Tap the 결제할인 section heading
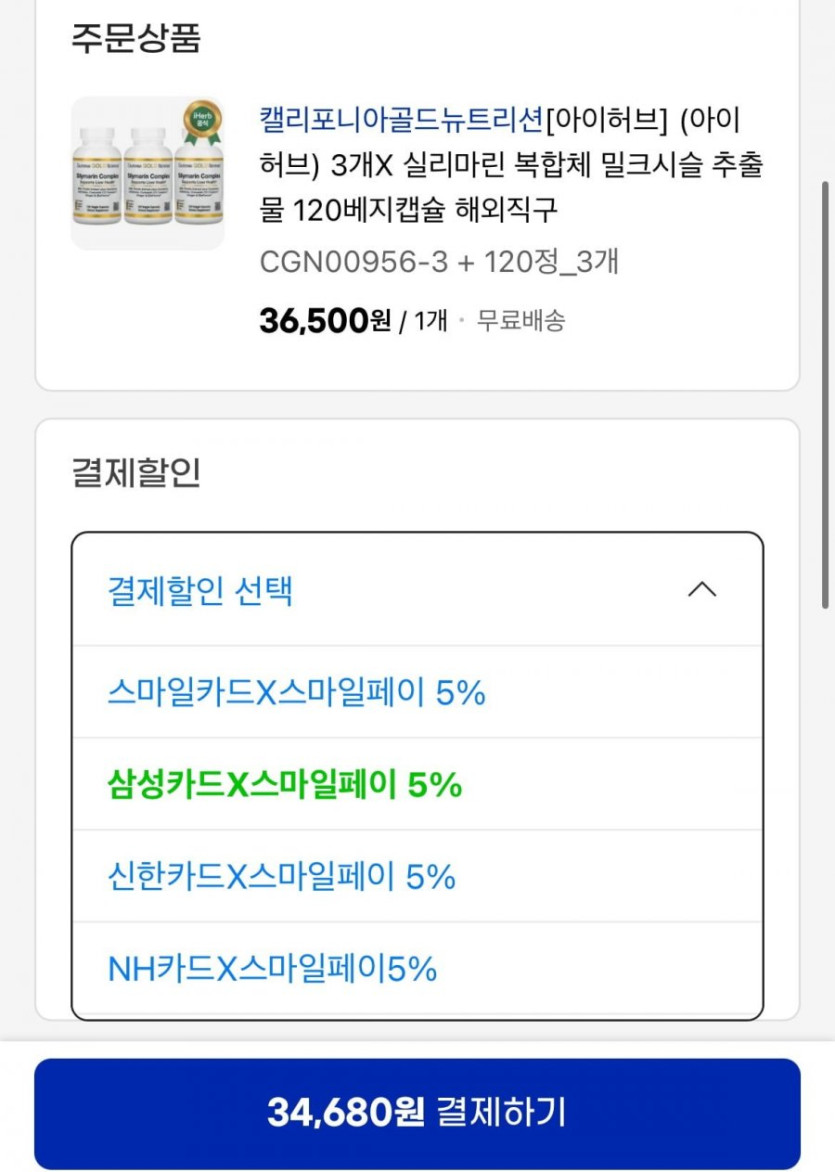 click(136, 472)
